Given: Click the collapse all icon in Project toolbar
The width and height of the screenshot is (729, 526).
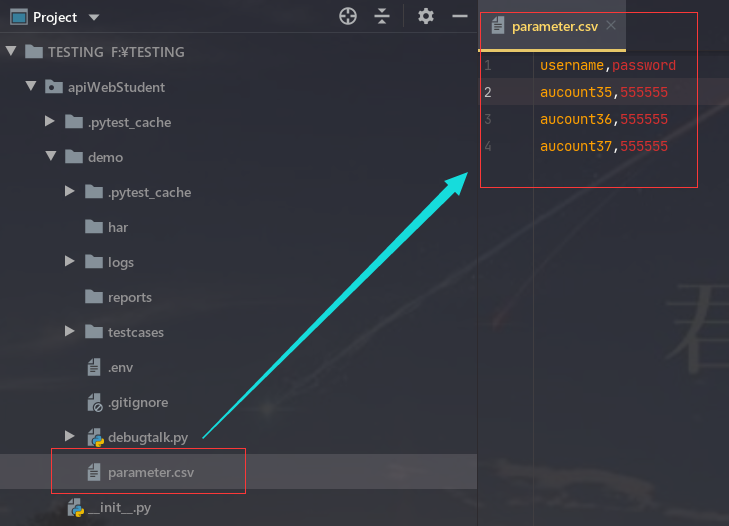Looking at the screenshot, I should coord(382,16).
